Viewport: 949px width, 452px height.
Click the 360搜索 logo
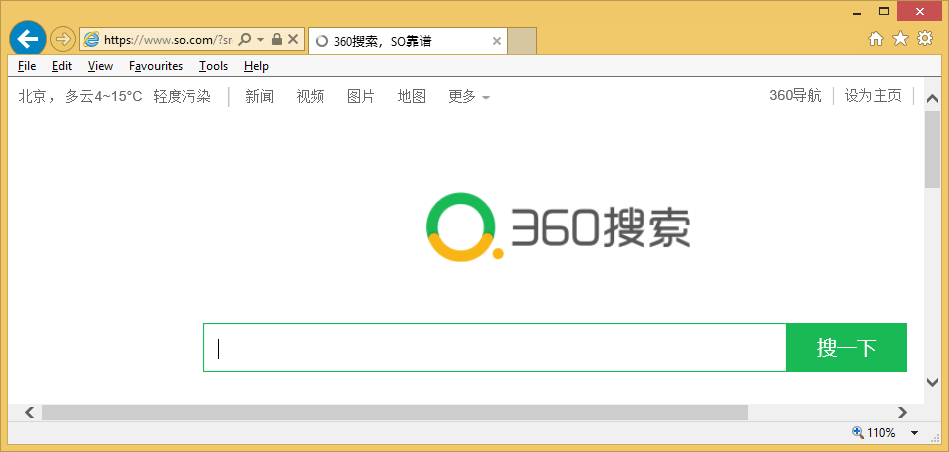click(x=557, y=226)
